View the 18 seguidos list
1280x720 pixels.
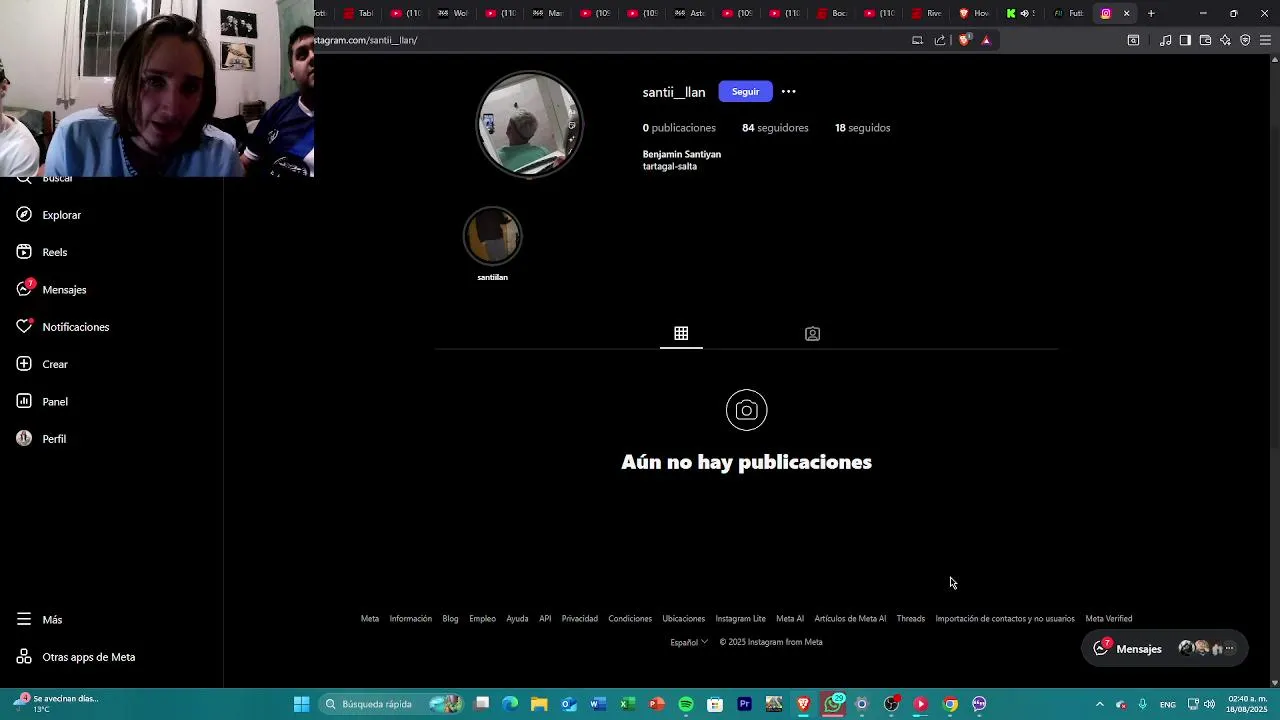click(x=862, y=128)
